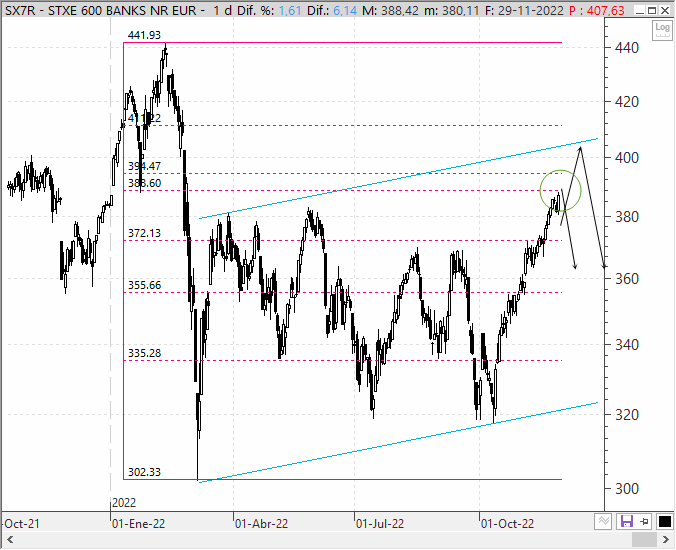Click the horizontal scrollbar right arrow
This screenshot has height=550, width=676.
click(x=666, y=539)
